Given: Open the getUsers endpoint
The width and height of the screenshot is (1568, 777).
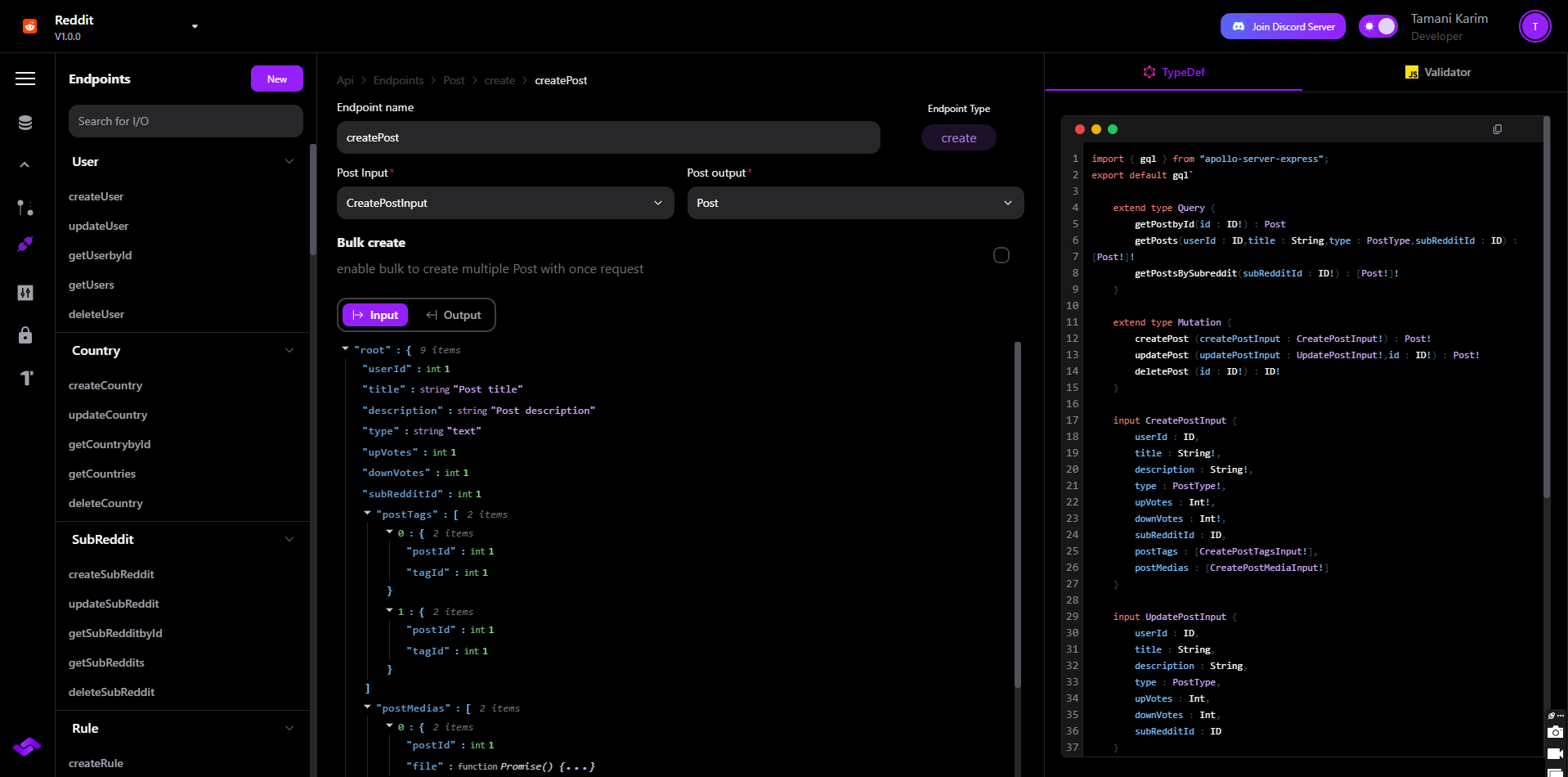Looking at the screenshot, I should click(x=92, y=285).
